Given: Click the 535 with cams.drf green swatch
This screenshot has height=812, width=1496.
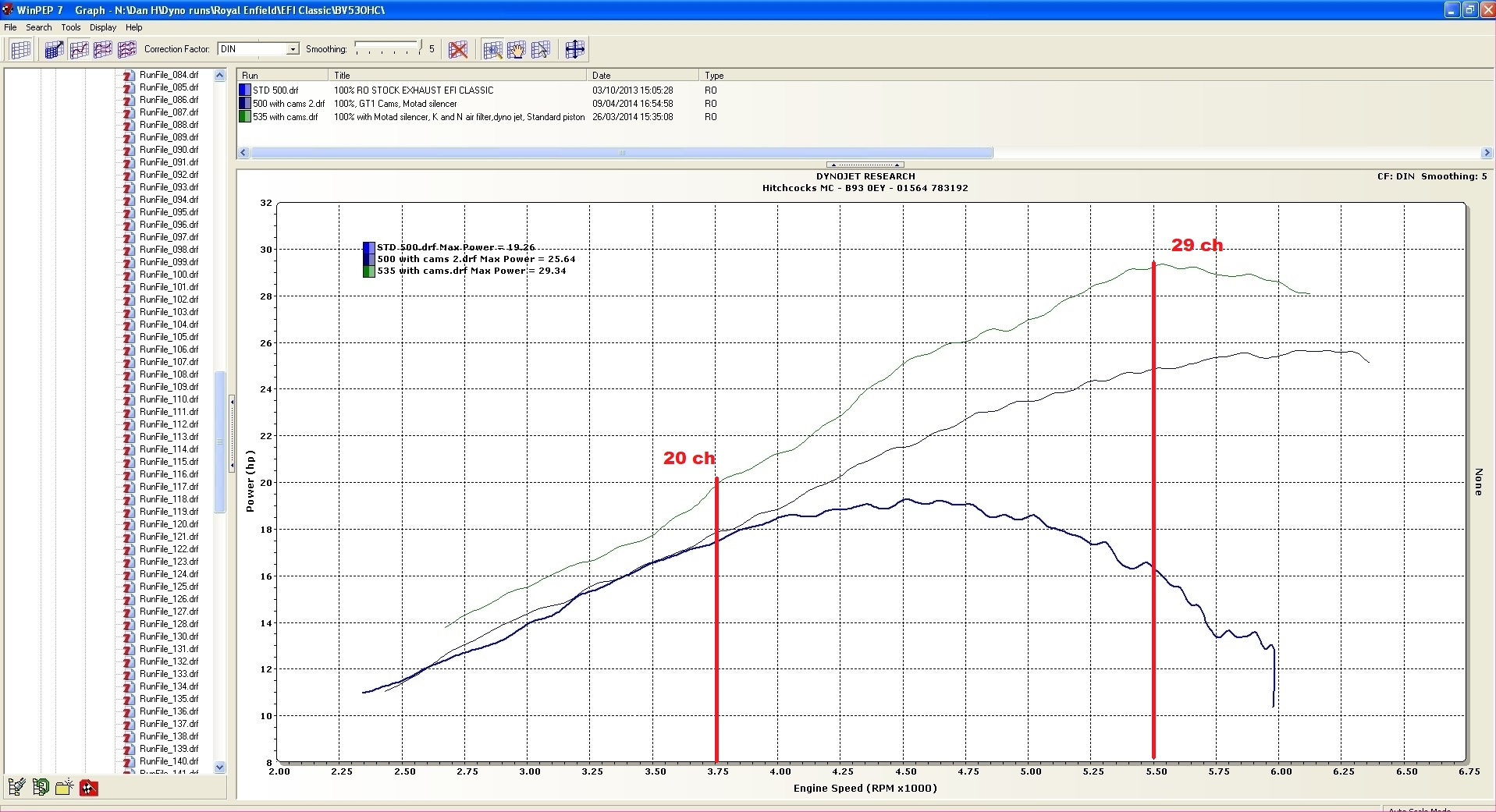Looking at the screenshot, I should click(x=244, y=117).
